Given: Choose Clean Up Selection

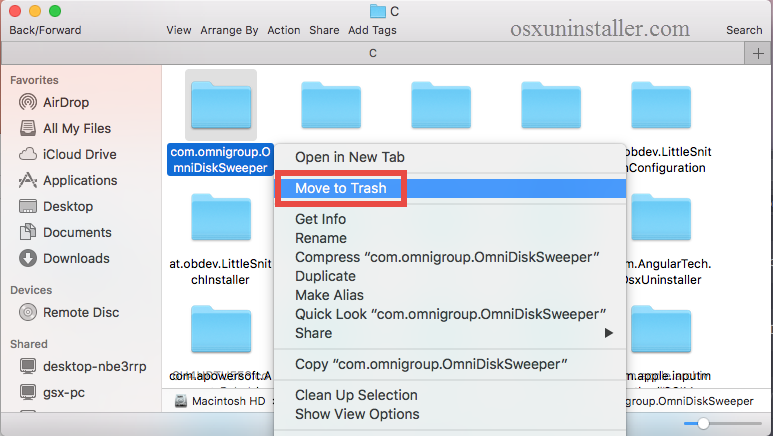Looking at the screenshot, I should click(x=450, y=395).
